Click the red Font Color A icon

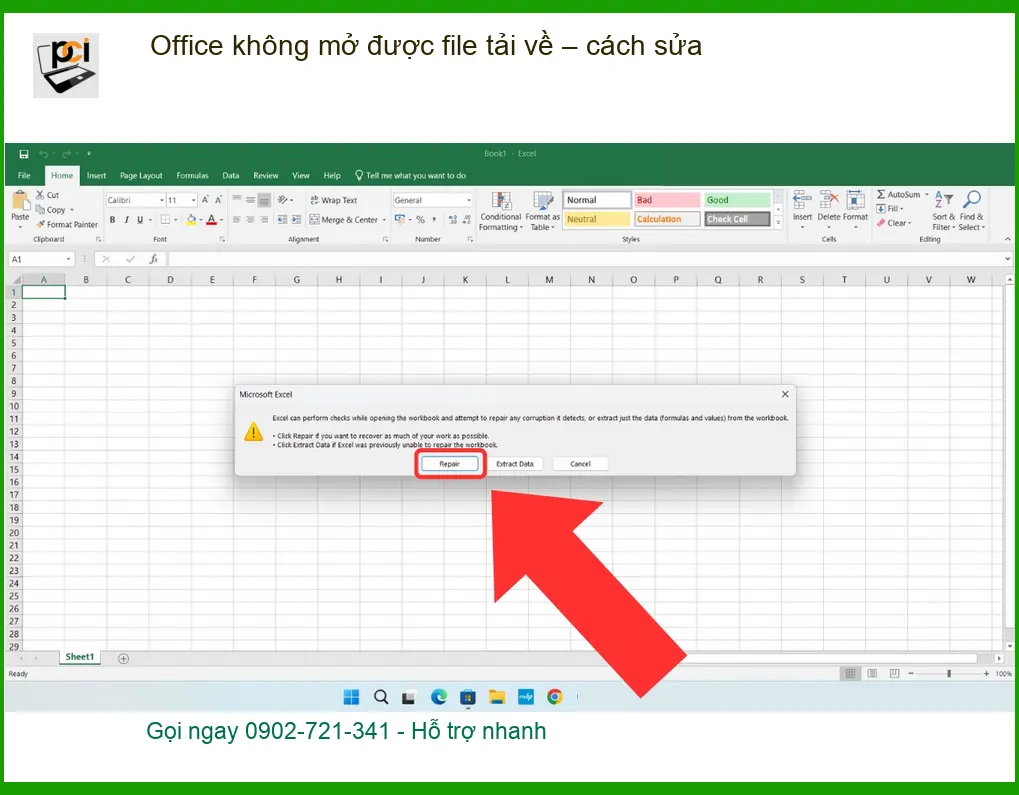click(211, 220)
